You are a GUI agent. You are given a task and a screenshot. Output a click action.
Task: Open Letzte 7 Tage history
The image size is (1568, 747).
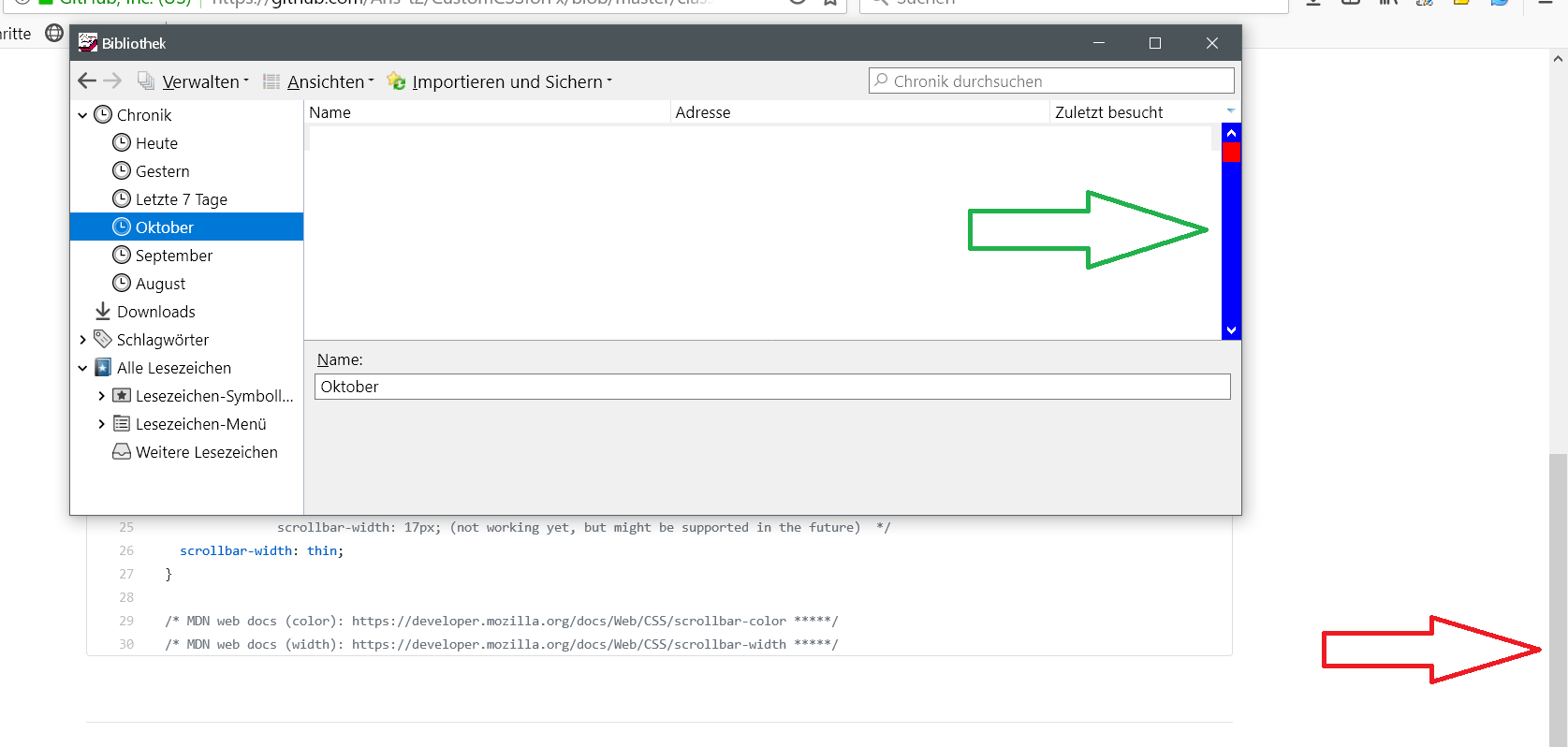(x=181, y=199)
